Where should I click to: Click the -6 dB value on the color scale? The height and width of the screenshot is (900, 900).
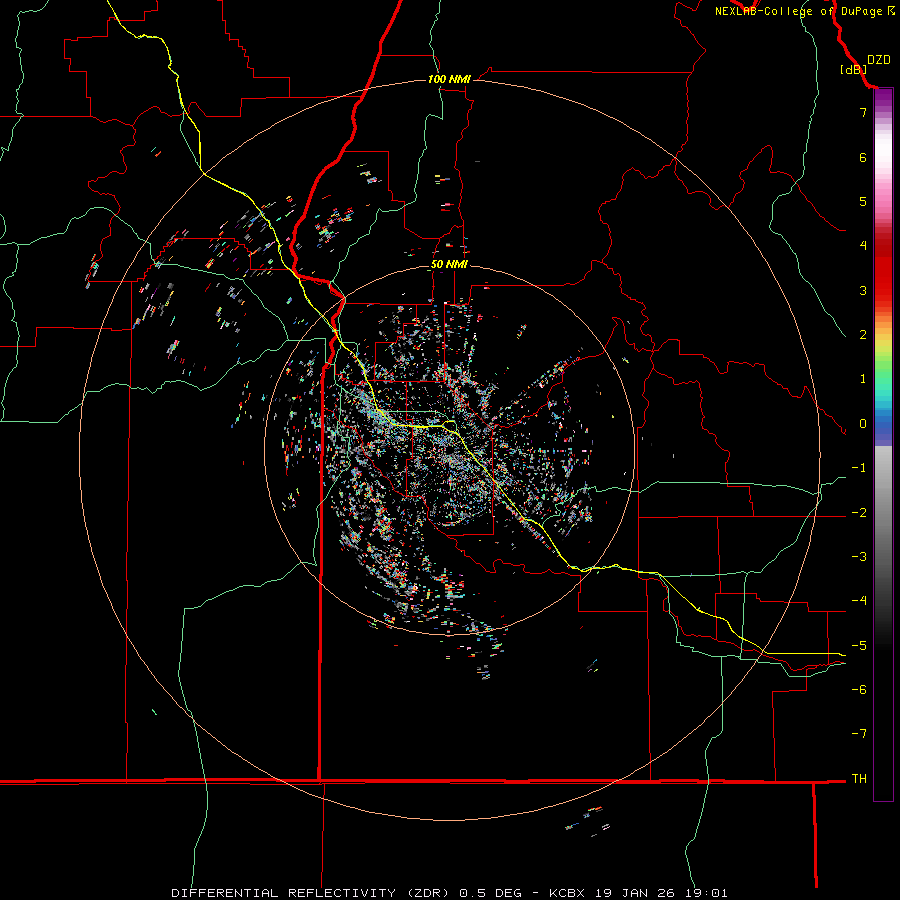[x=859, y=690]
